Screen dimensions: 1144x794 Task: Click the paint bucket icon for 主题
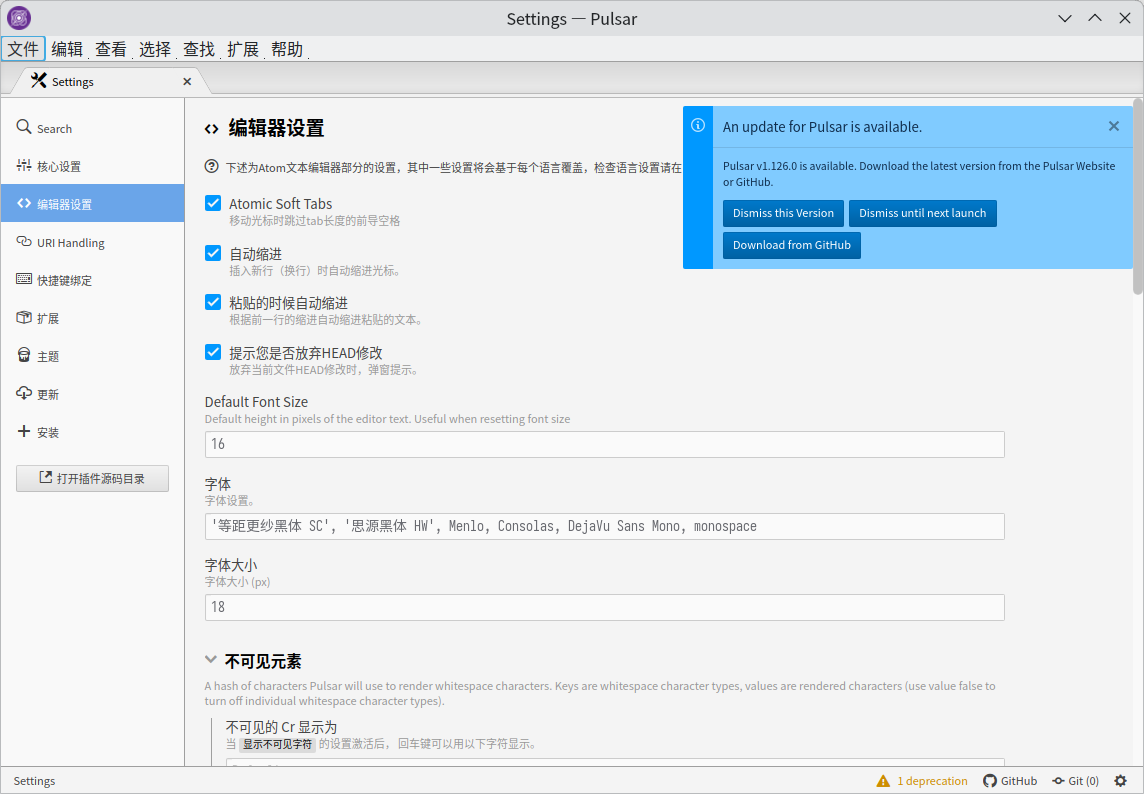coord(24,355)
